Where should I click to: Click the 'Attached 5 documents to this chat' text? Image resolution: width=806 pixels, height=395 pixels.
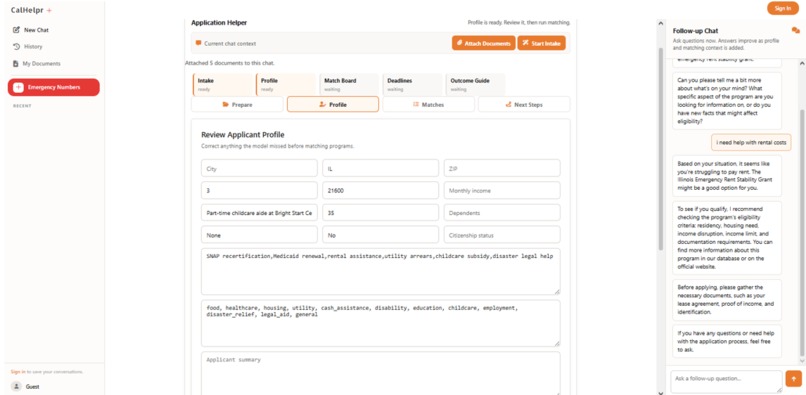[230, 64]
